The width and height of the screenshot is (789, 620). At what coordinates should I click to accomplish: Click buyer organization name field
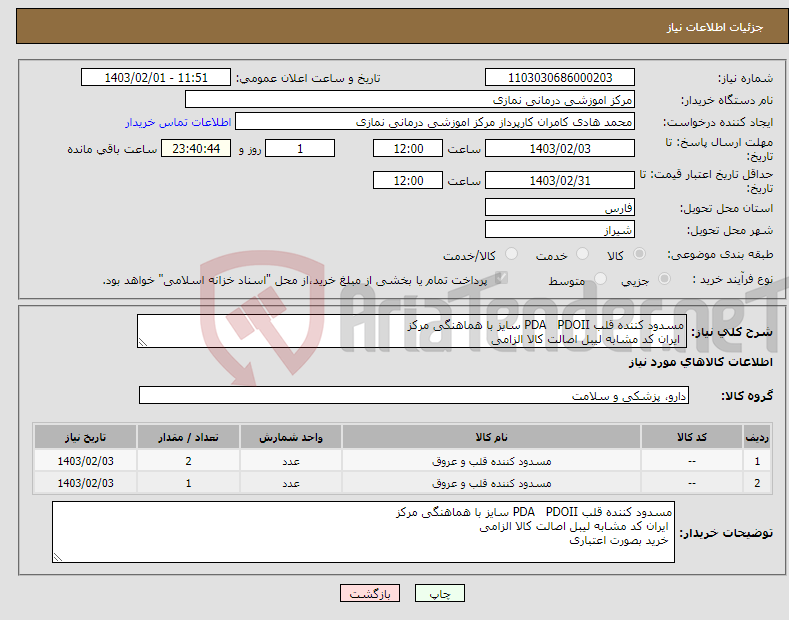(x=410, y=100)
